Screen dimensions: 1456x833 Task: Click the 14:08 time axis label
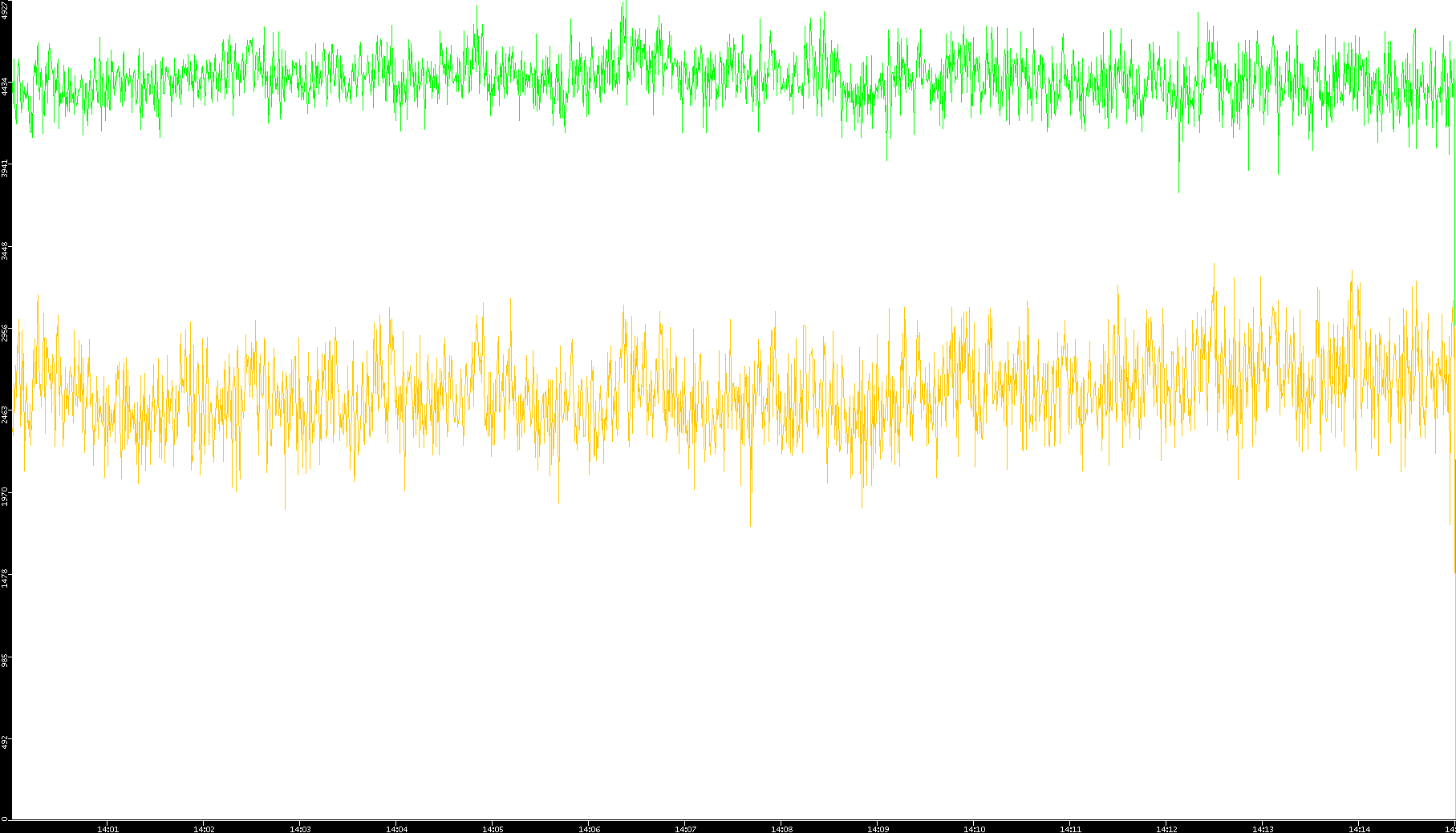pyautogui.click(x=781, y=829)
